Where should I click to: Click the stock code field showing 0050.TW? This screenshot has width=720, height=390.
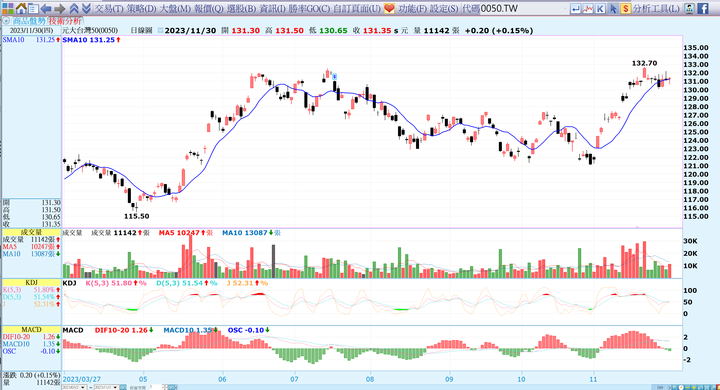tap(523, 8)
